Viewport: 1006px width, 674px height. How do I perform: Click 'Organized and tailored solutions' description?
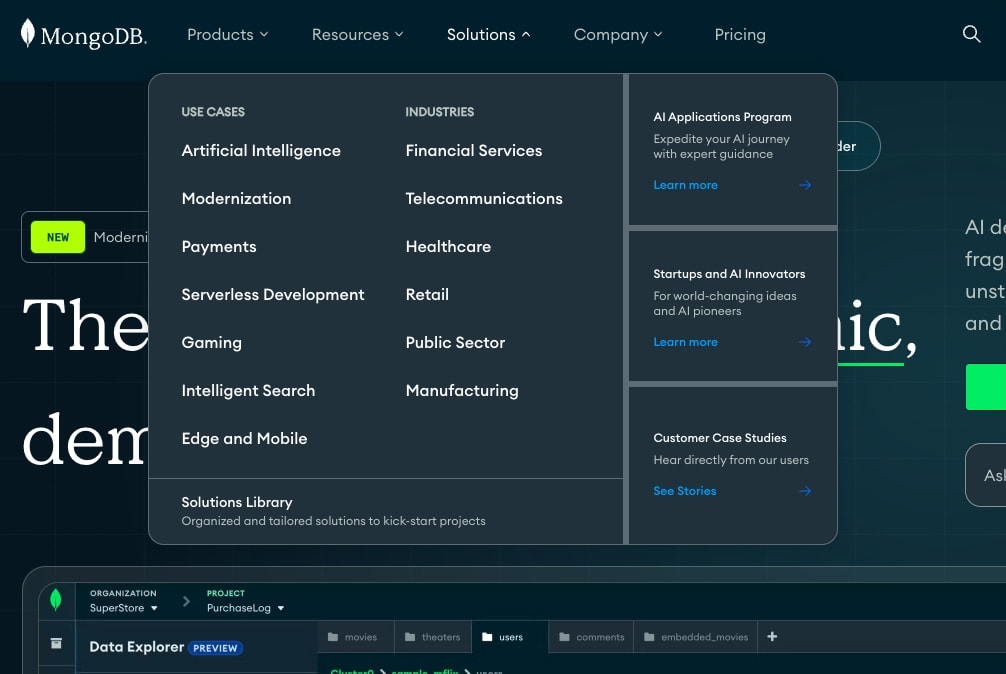[333, 521]
